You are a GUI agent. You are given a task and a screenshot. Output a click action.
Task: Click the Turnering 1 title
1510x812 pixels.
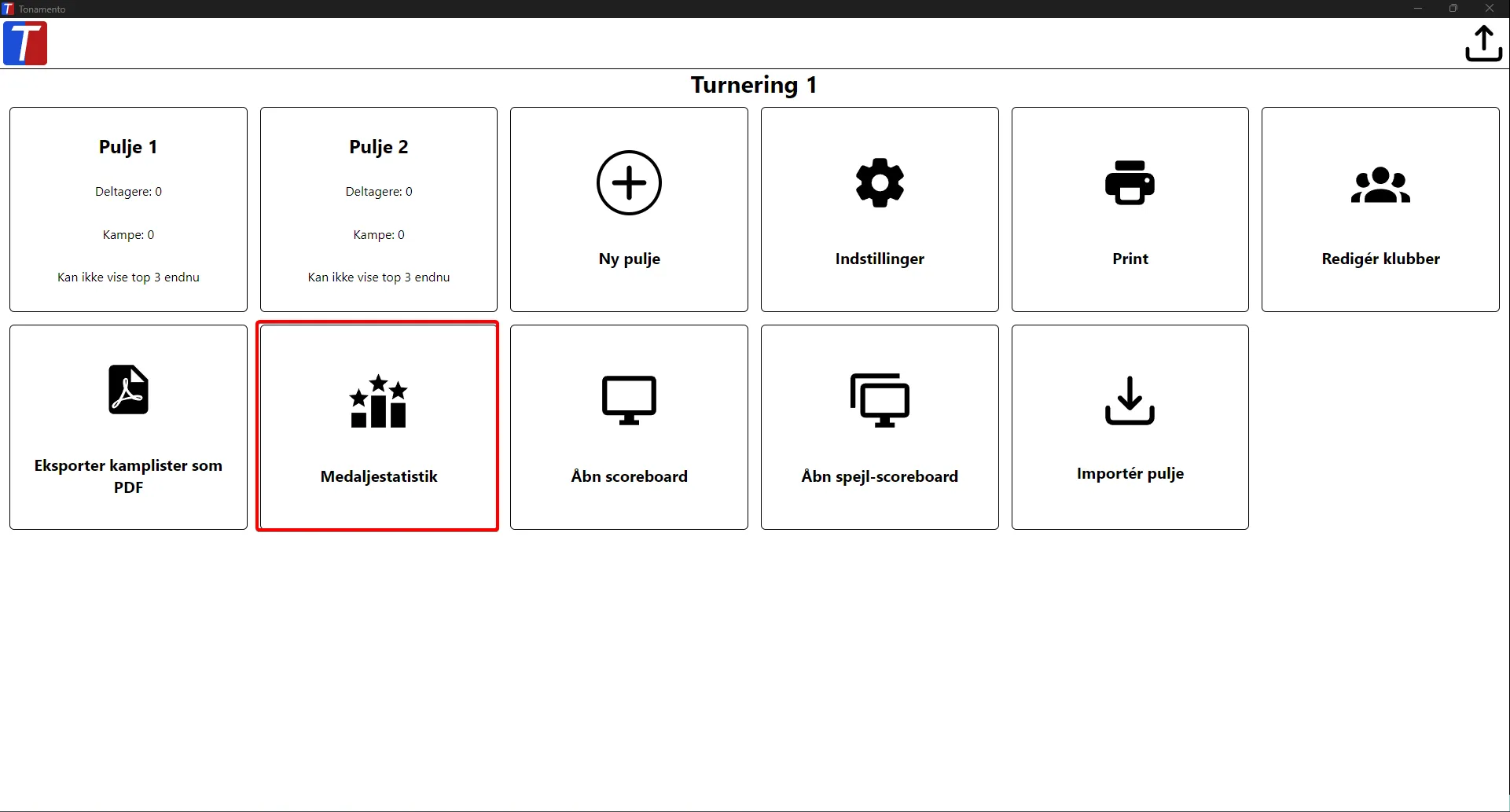(754, 85)
